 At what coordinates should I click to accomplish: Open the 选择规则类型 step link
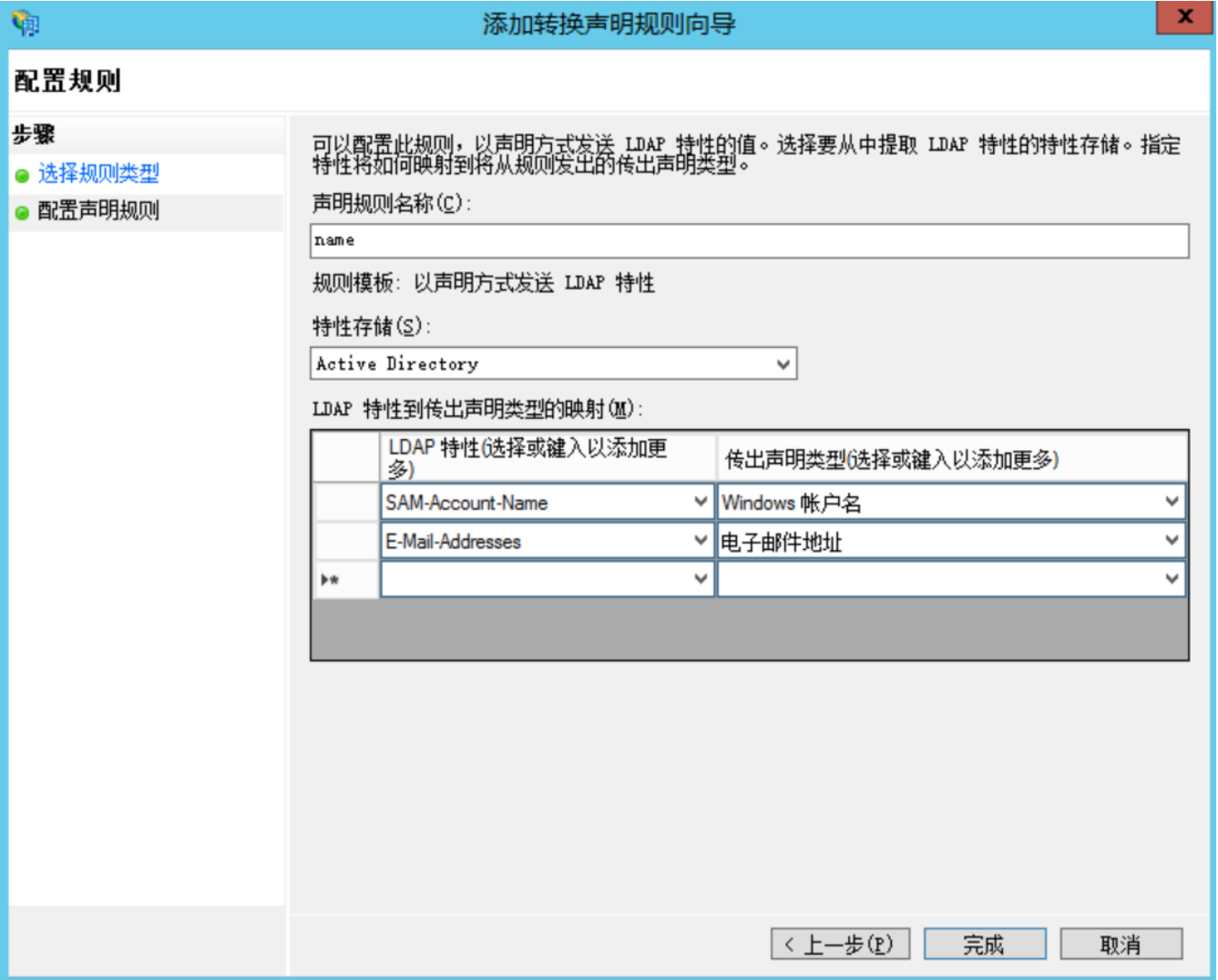tap(98, 174)
